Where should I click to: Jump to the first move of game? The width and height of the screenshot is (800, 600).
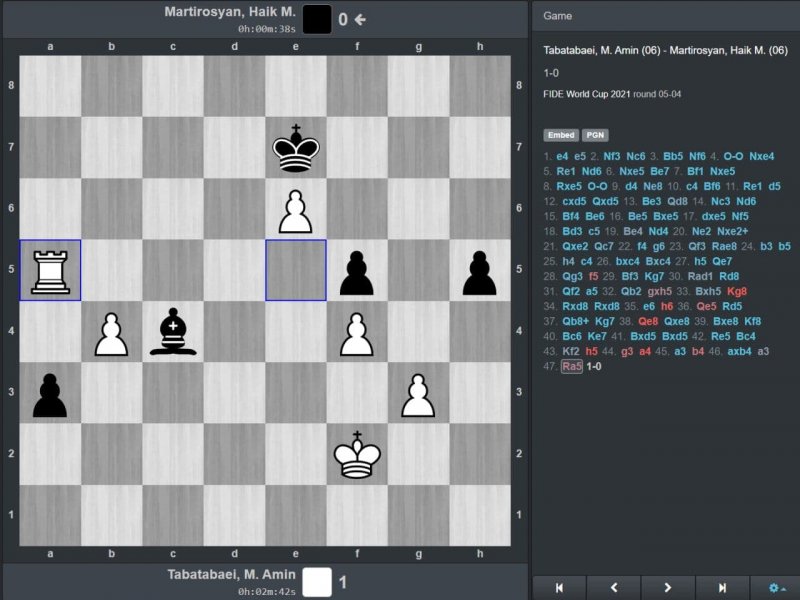[559, 588]
